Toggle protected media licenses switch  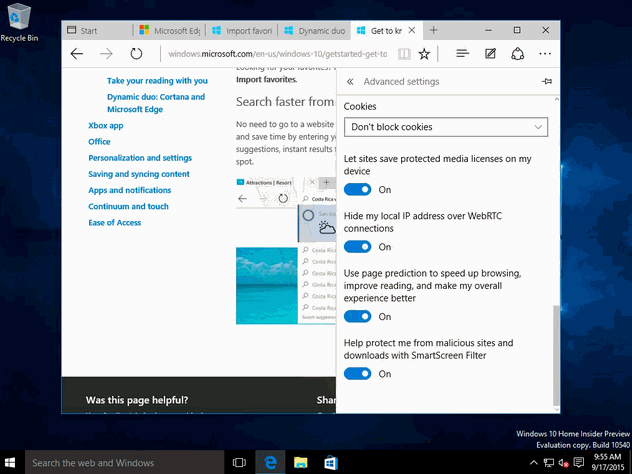(358, 189)
